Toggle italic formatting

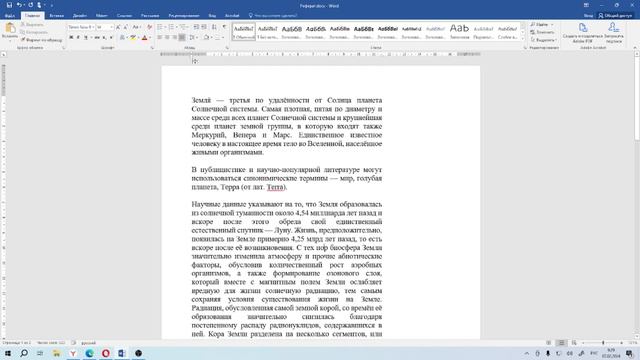(x=78, y=38)
